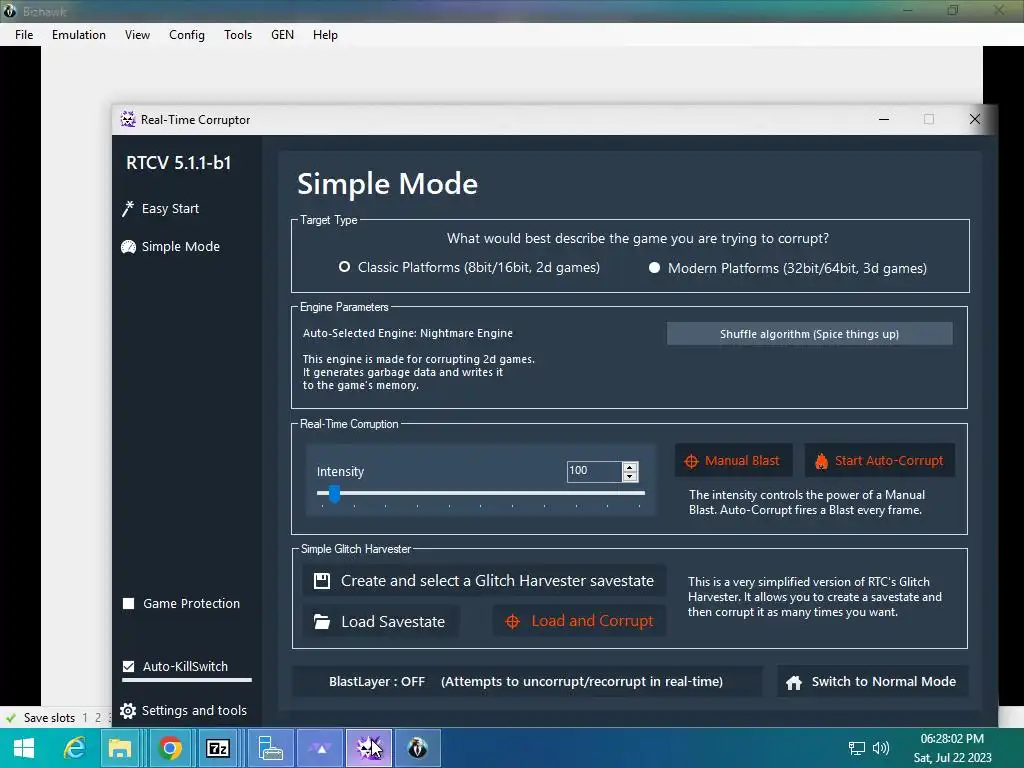The width and height of the screenshot is (1024, 768).
Task: Click the Intensity slider handle
Action: 334,494
